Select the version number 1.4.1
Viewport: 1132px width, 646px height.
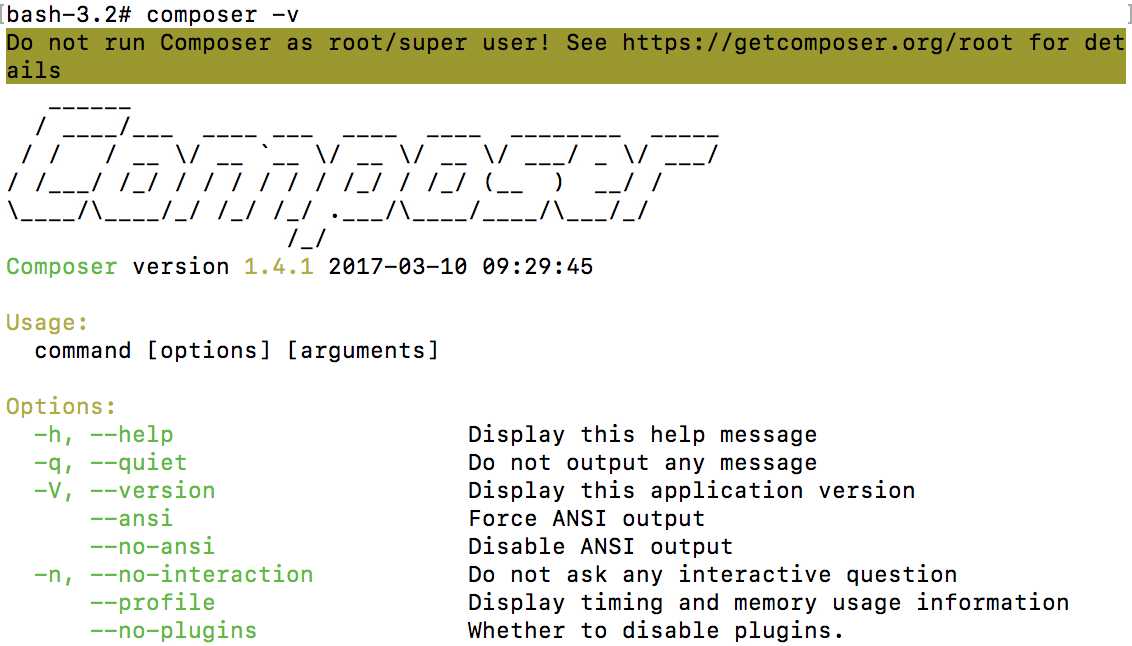(x=279, y=266)
